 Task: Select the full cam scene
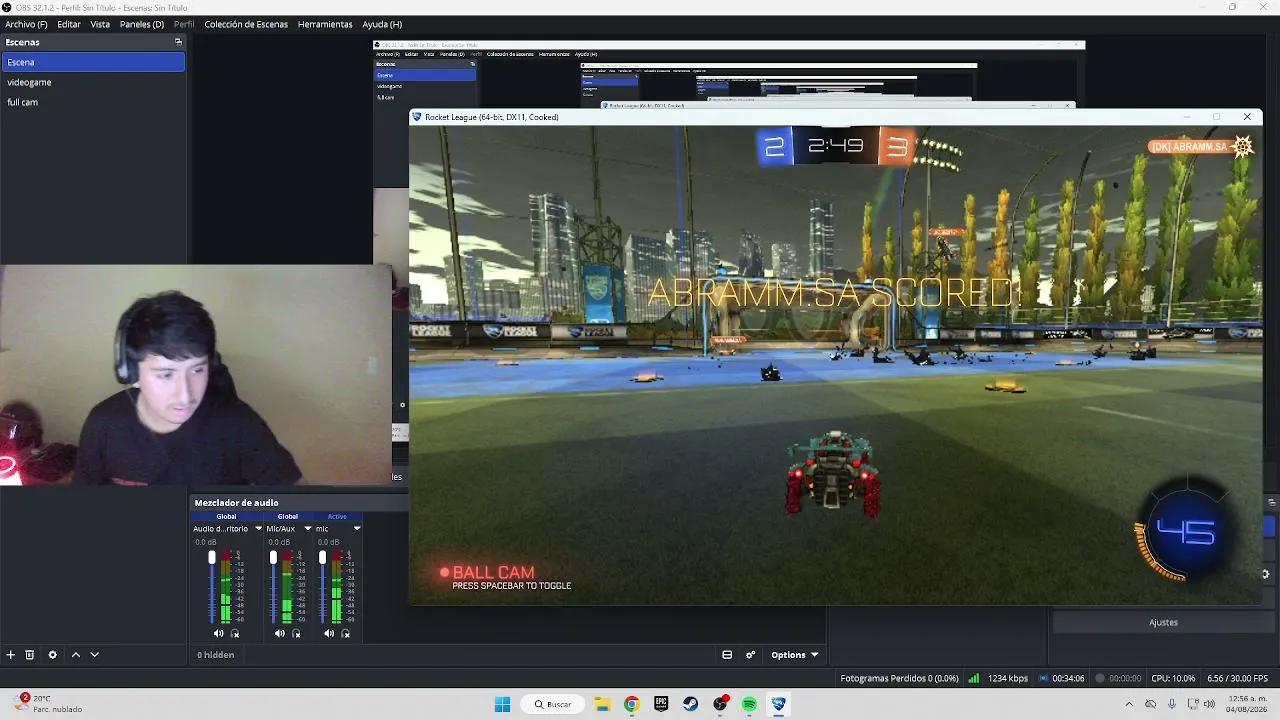click(93, 102)
